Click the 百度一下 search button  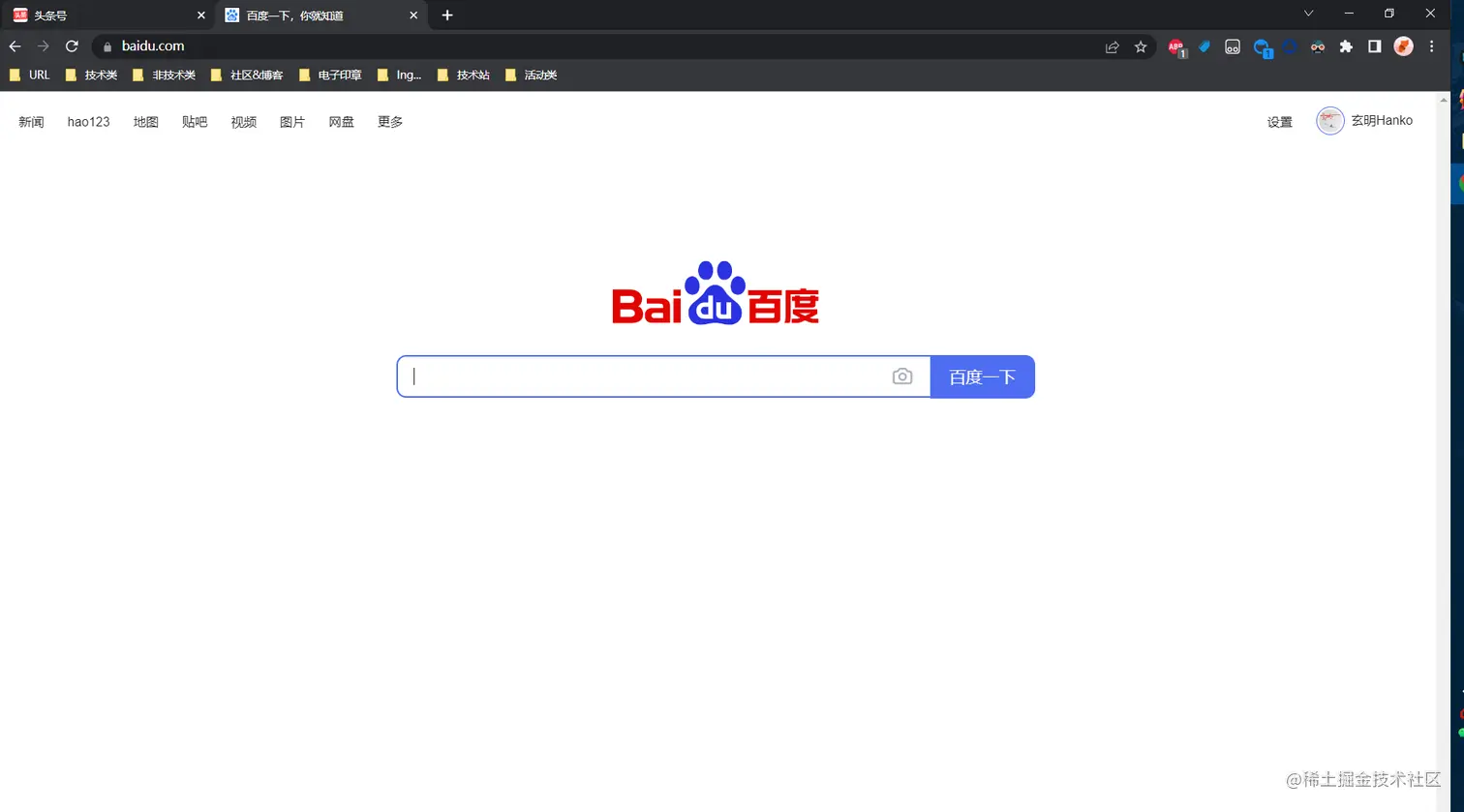tap(982, 376)
